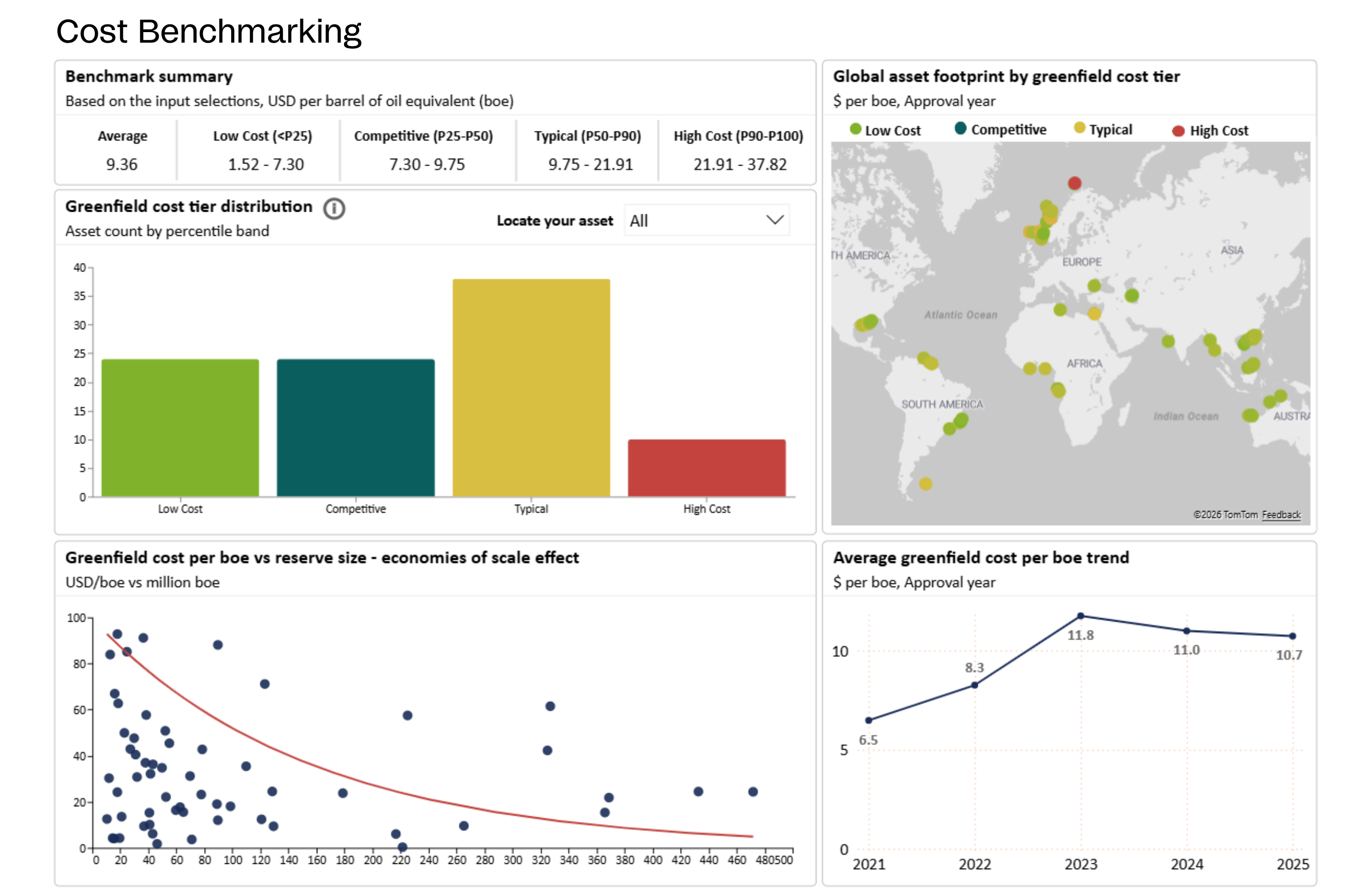
Task: Click the yellow map marker at southern South America
Action: (x=925, y=484)
